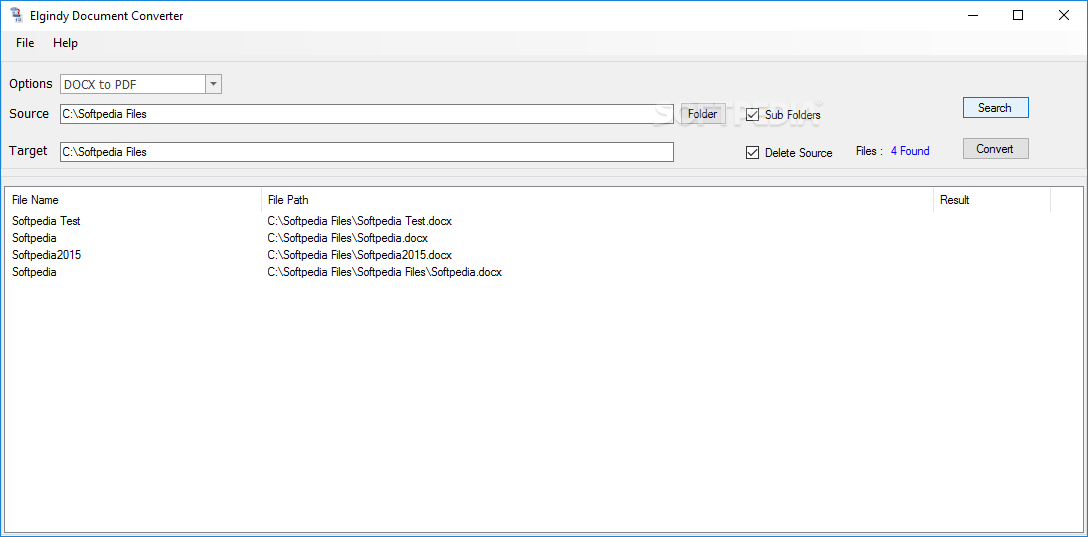Click the Convert button
Screen dimensions: 1088x537
tap(995, 148)
